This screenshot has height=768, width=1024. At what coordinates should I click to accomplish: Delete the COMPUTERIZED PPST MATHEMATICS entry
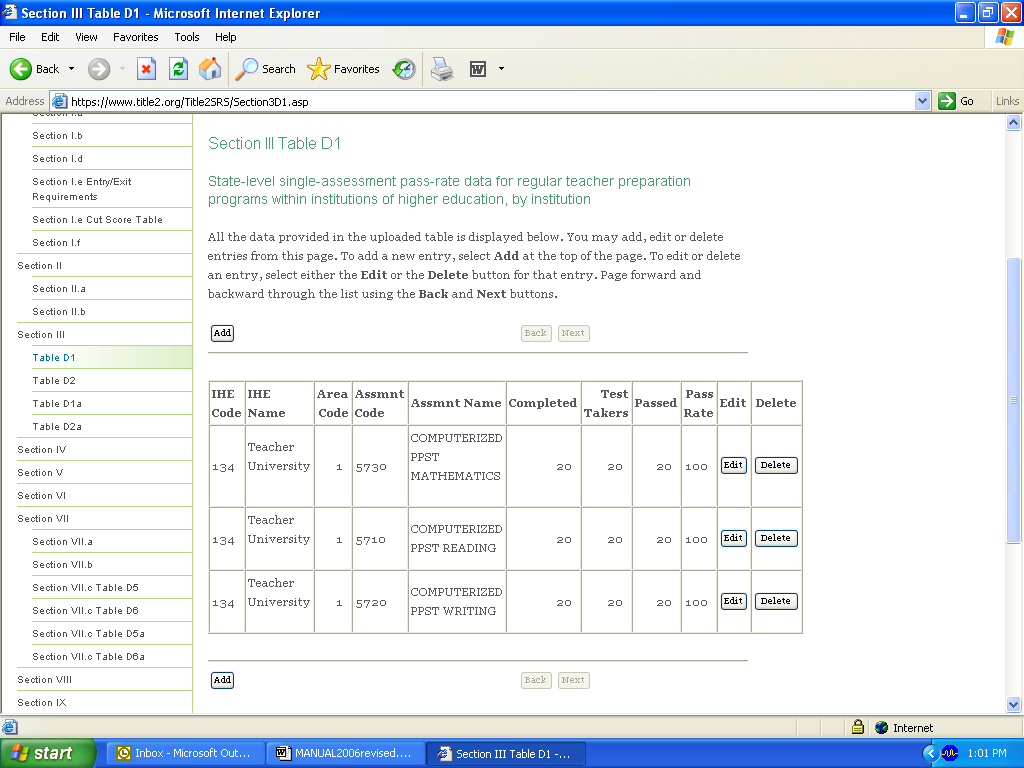776,465
